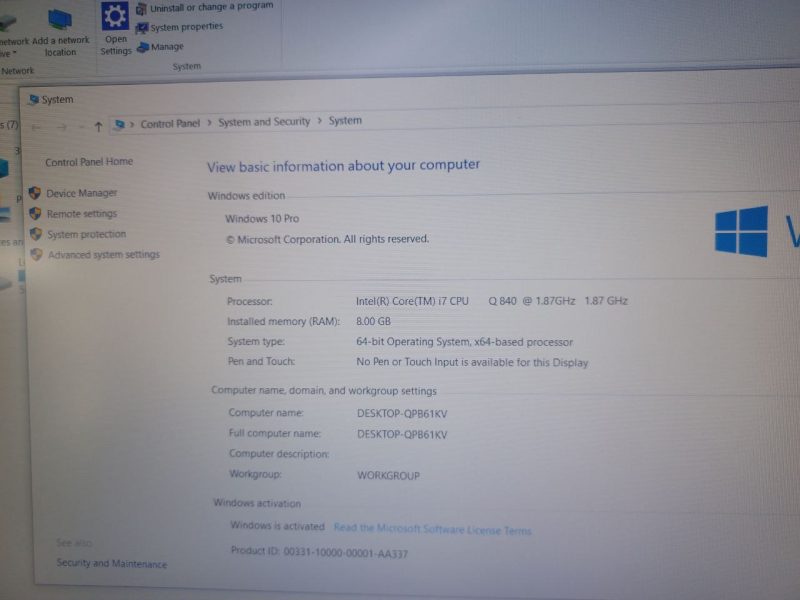Viewport: 800px width, 600px height.
Task: Click the Manage computer icon
Action: pyautogui.click(x=143, y=47)
